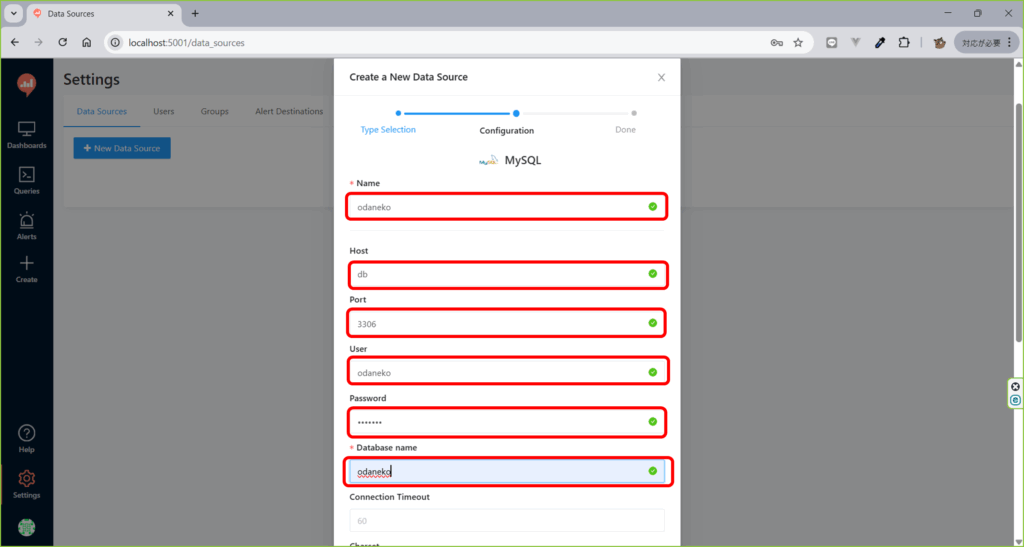The image size is (1024, 547).
Task: Switch to the Users tab
Action: pyautogui.click(x=163, y=111)
